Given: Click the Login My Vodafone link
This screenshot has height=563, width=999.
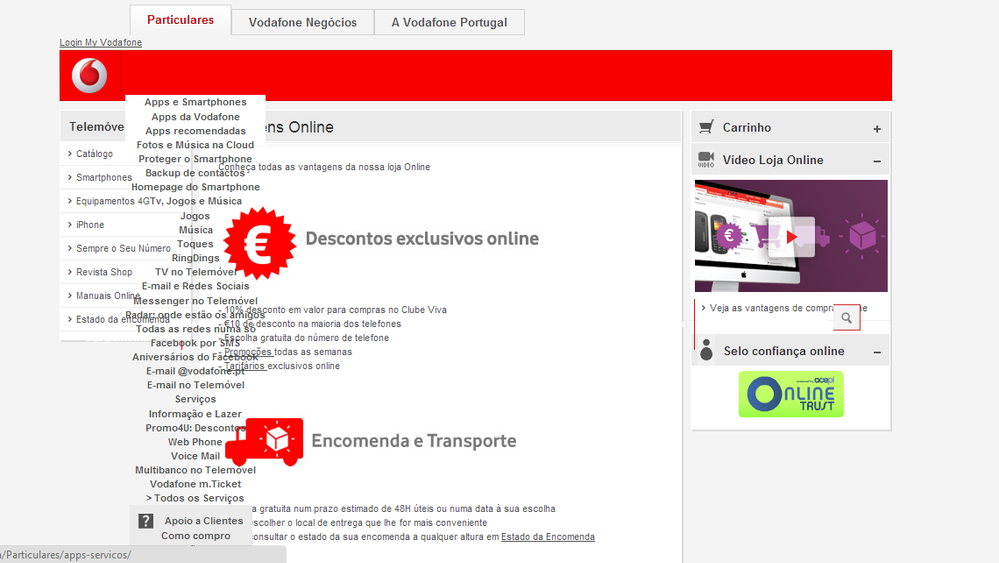Looking at the screenshot, I should (x=101, y=42).
